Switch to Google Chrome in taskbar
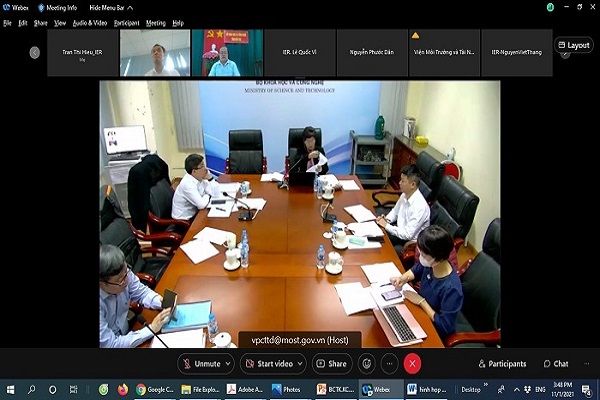 [155, 390]
